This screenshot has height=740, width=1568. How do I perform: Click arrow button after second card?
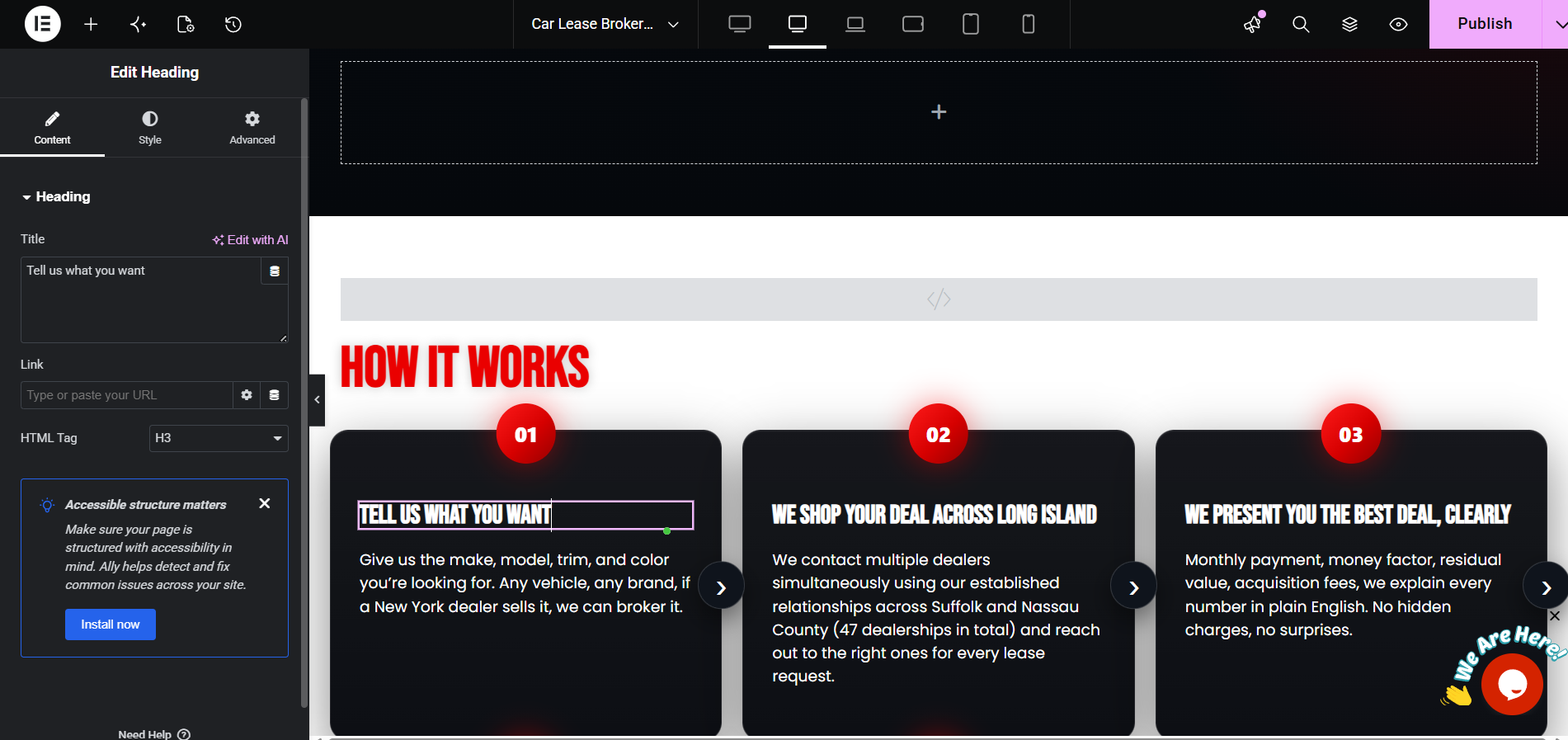tap(1133, 587)
